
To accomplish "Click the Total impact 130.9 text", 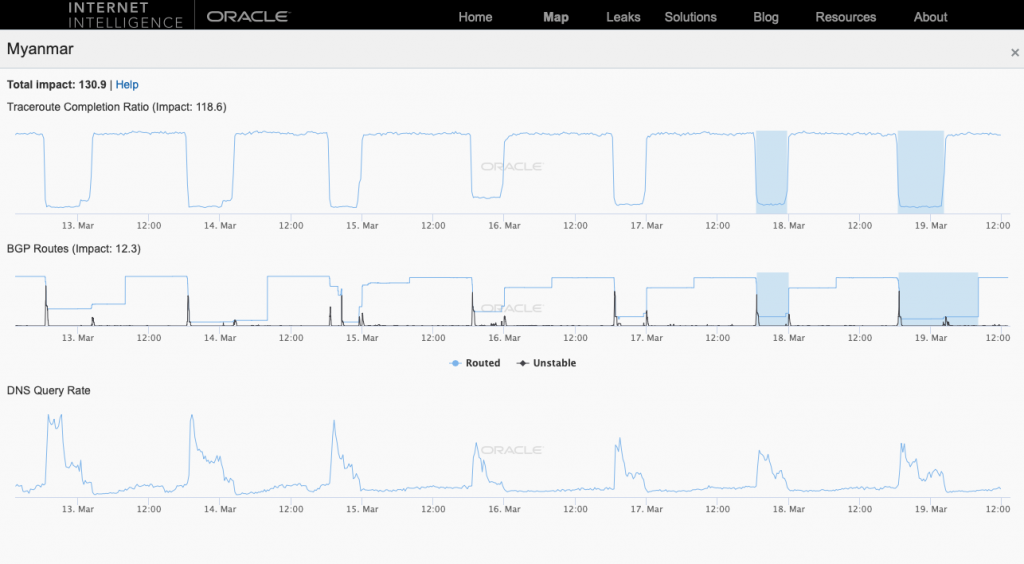I will coord(56,85).
